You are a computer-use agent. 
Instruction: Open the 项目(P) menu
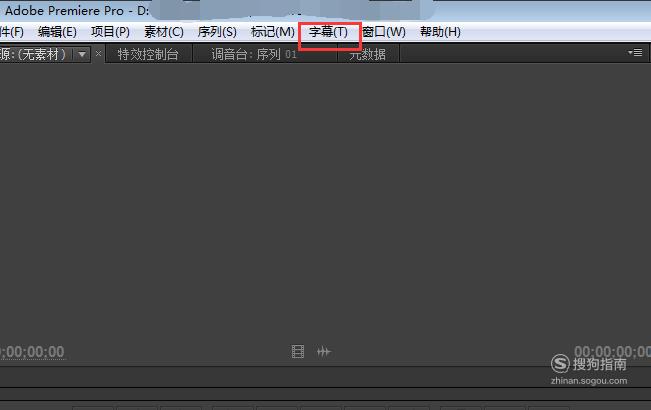[x=110, y=32]
